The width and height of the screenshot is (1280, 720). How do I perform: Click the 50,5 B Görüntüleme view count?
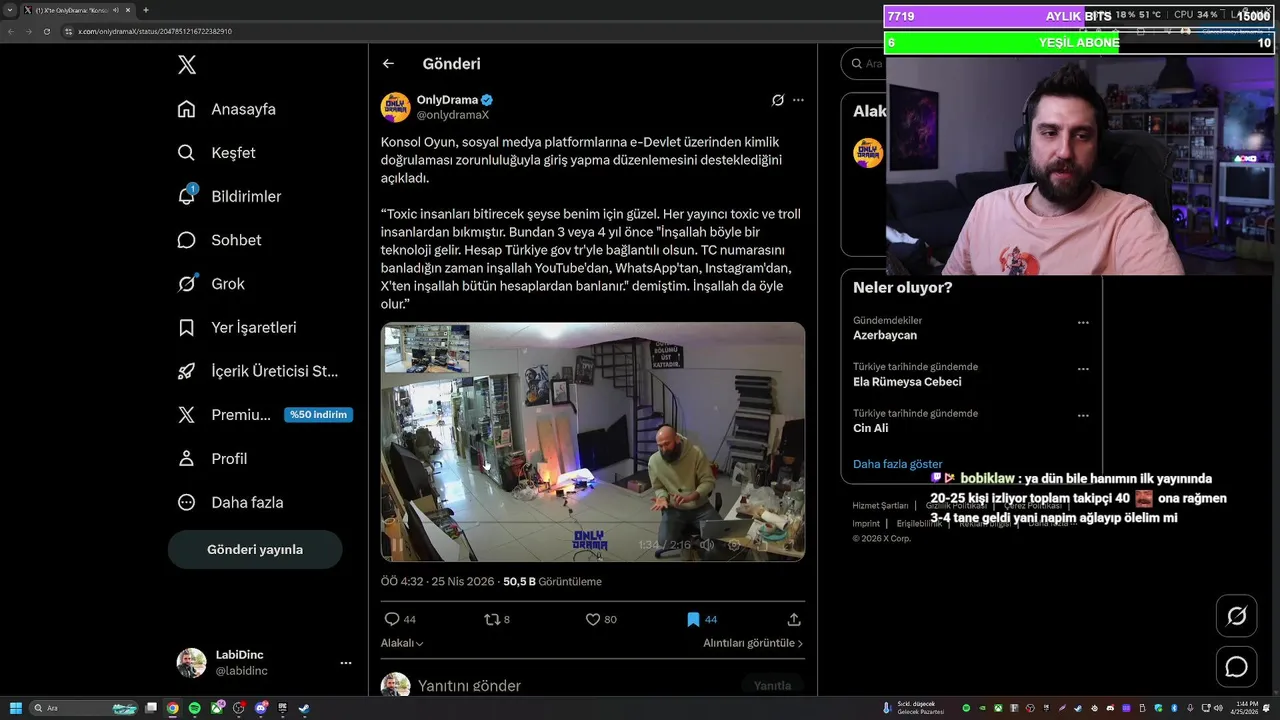(552, 582)
